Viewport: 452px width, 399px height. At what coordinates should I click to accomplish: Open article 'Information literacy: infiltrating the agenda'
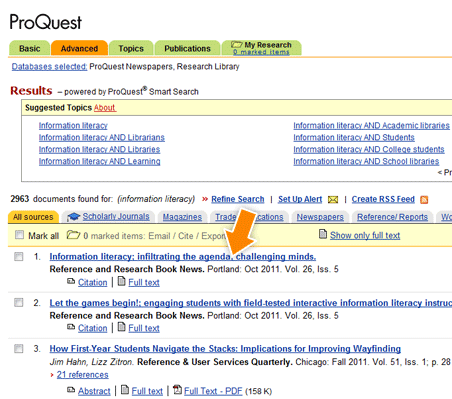[x=183, y=257]
